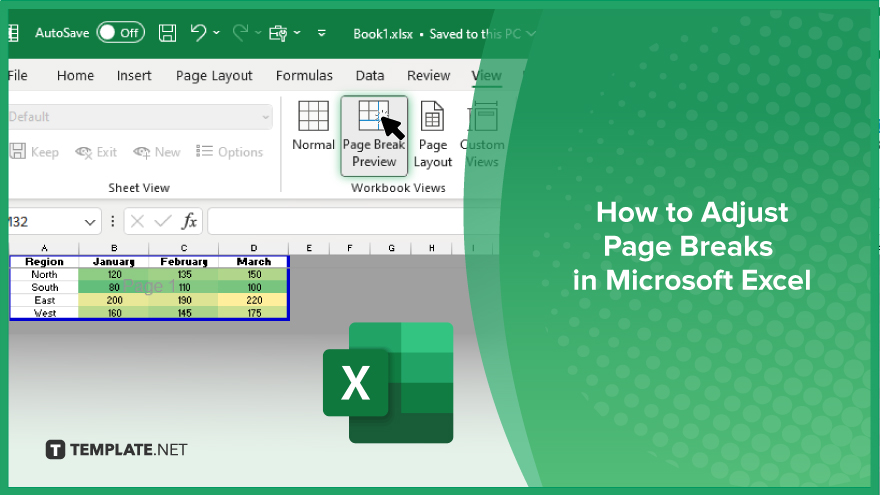Image resolution: width=880 pixels, height=495 pixels.
Task: Click the Exit sheet view button
Action: [x=96, y=152]
